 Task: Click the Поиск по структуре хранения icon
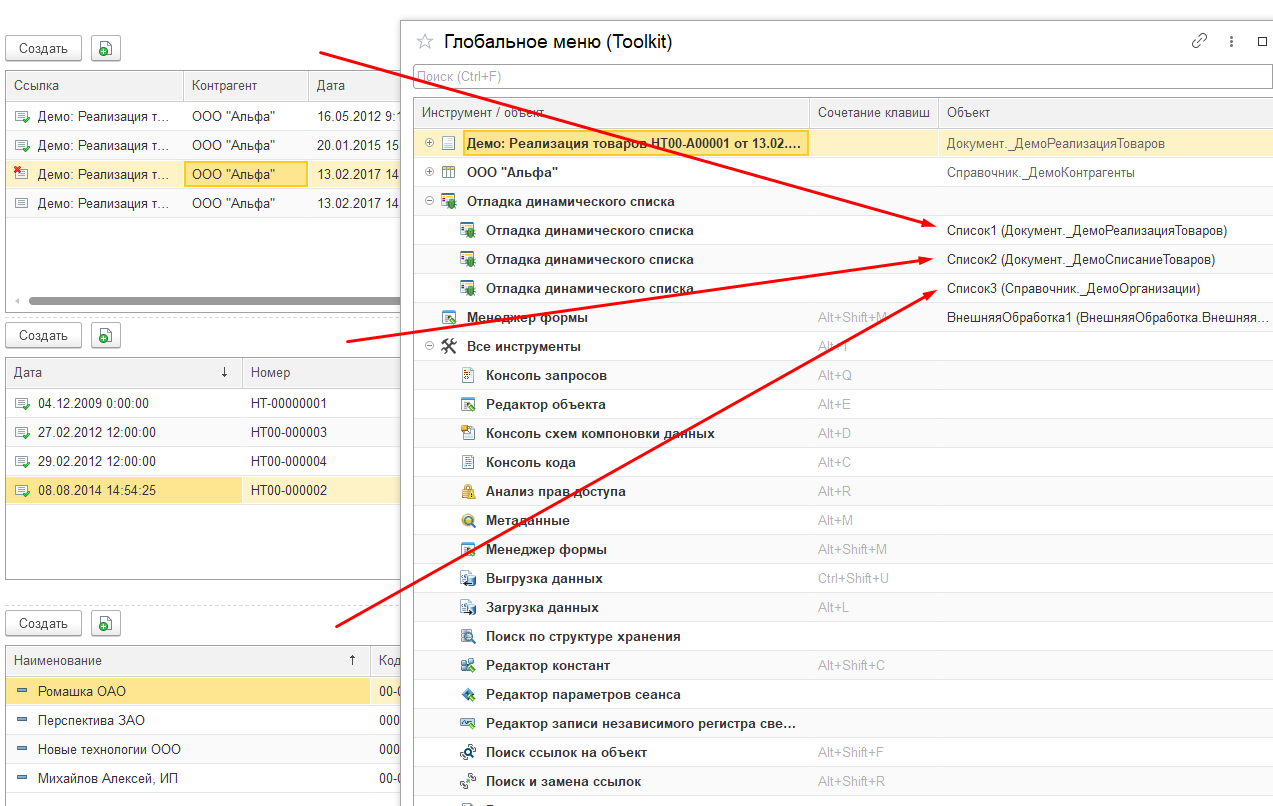pyautogui.click(x=468, y=636)
